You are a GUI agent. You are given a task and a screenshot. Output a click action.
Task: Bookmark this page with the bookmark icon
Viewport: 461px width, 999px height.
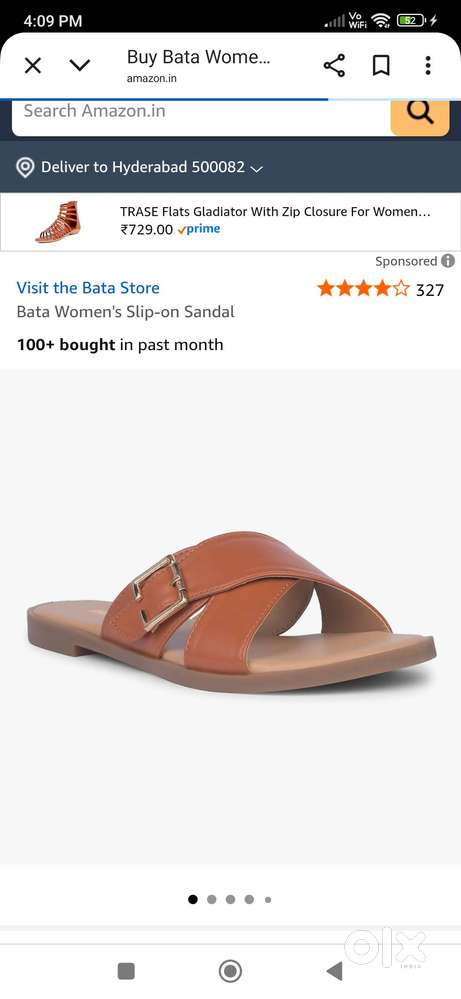click(381, 65)
